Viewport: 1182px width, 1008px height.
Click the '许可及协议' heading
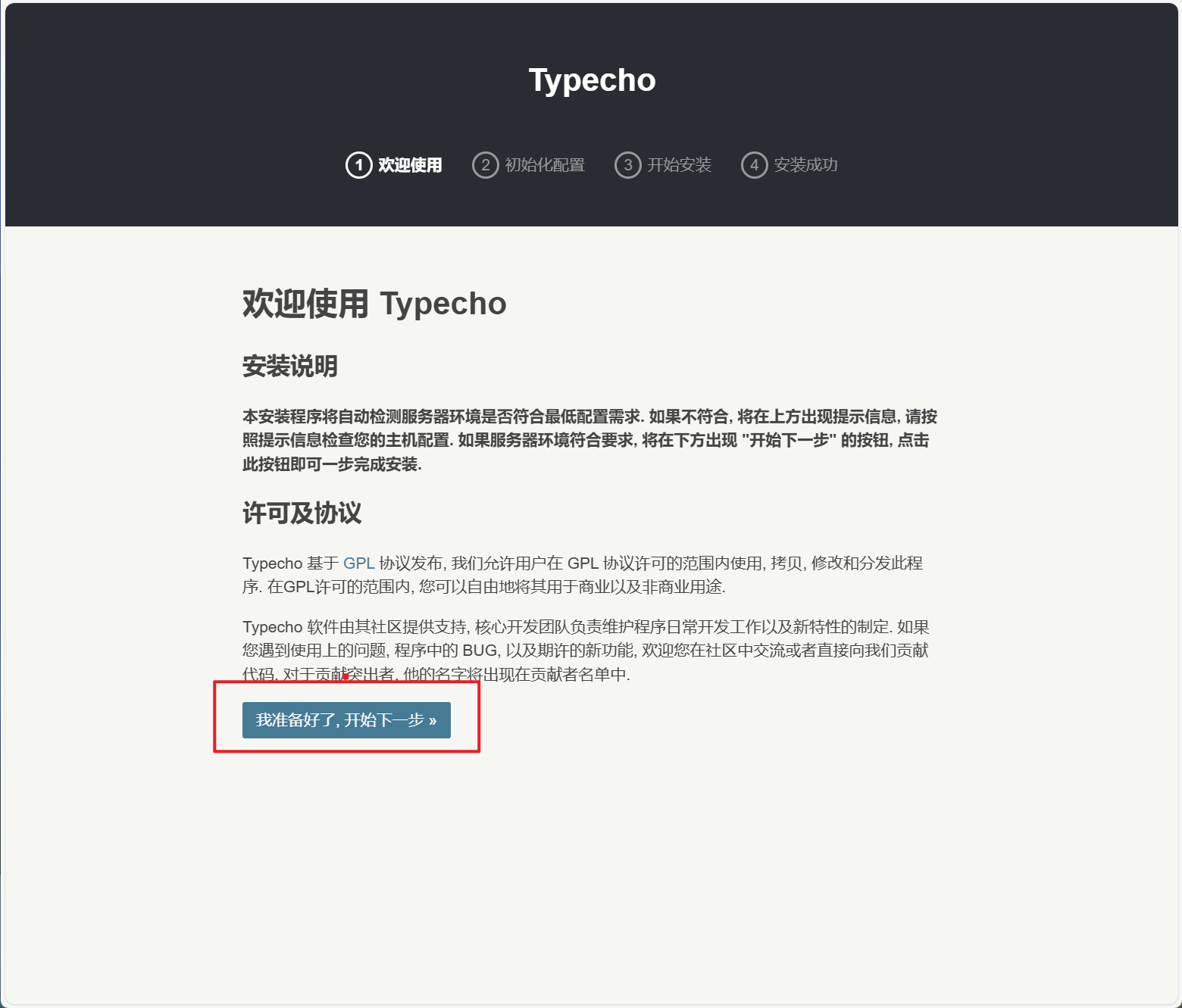coord(302,513)
